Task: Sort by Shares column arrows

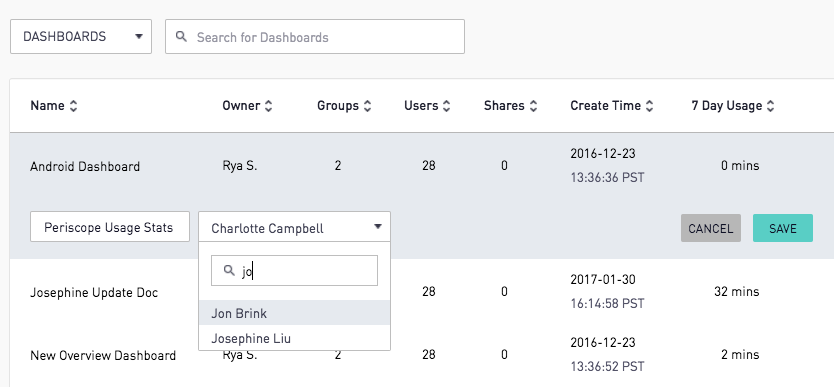Action: (x=533, y=106)
